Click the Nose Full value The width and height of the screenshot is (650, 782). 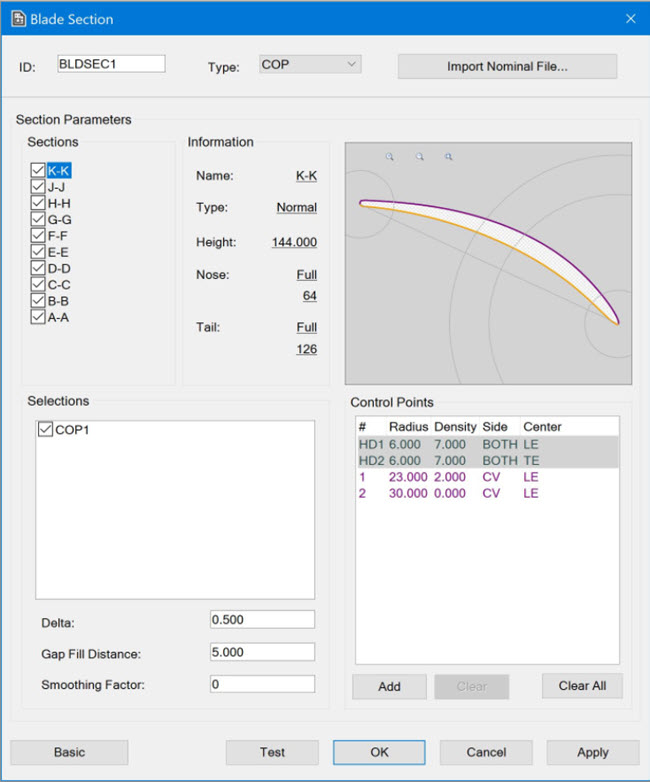click(x=306, y=275)
